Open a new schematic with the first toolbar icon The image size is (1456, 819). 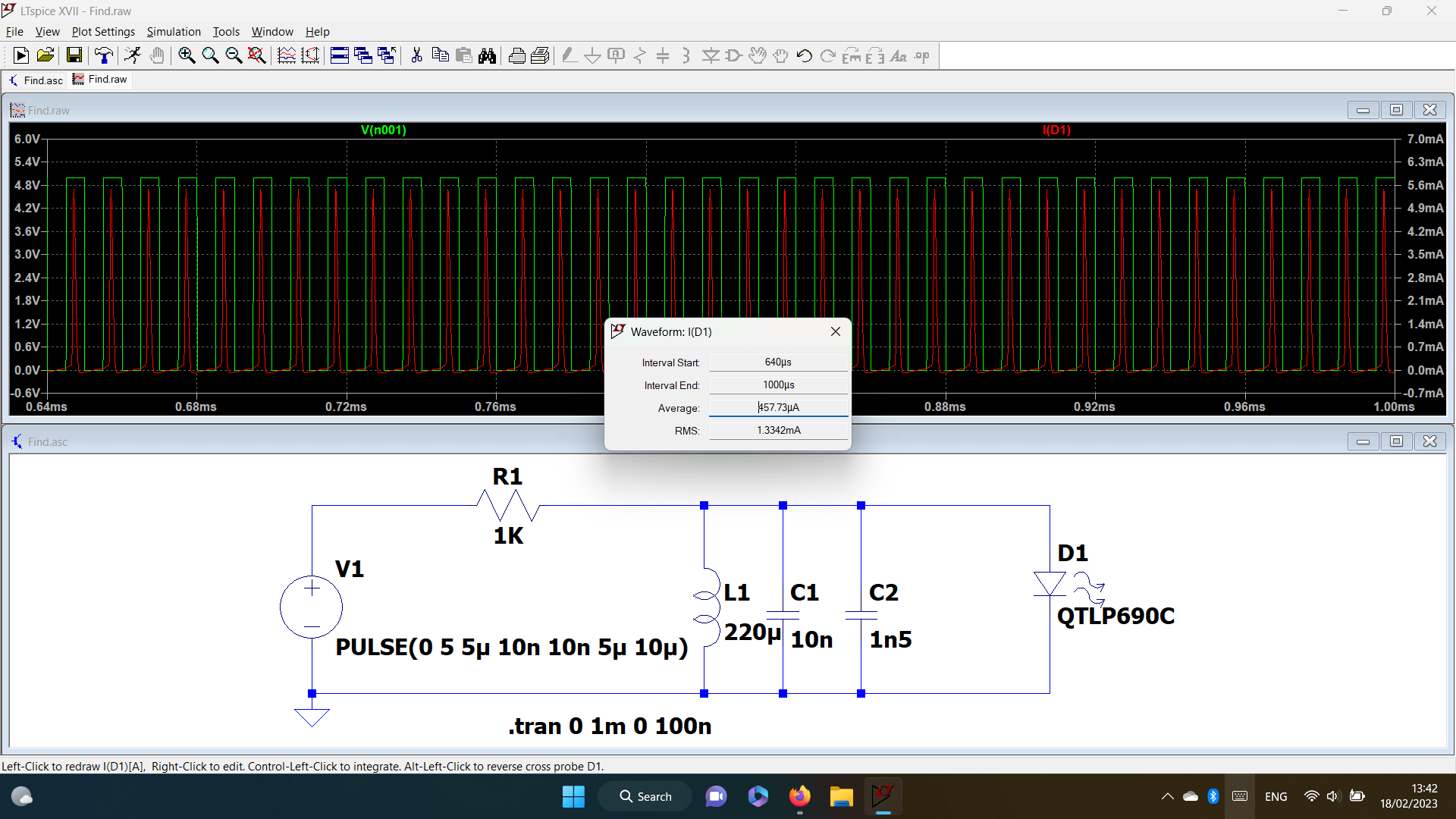(21, 55)
